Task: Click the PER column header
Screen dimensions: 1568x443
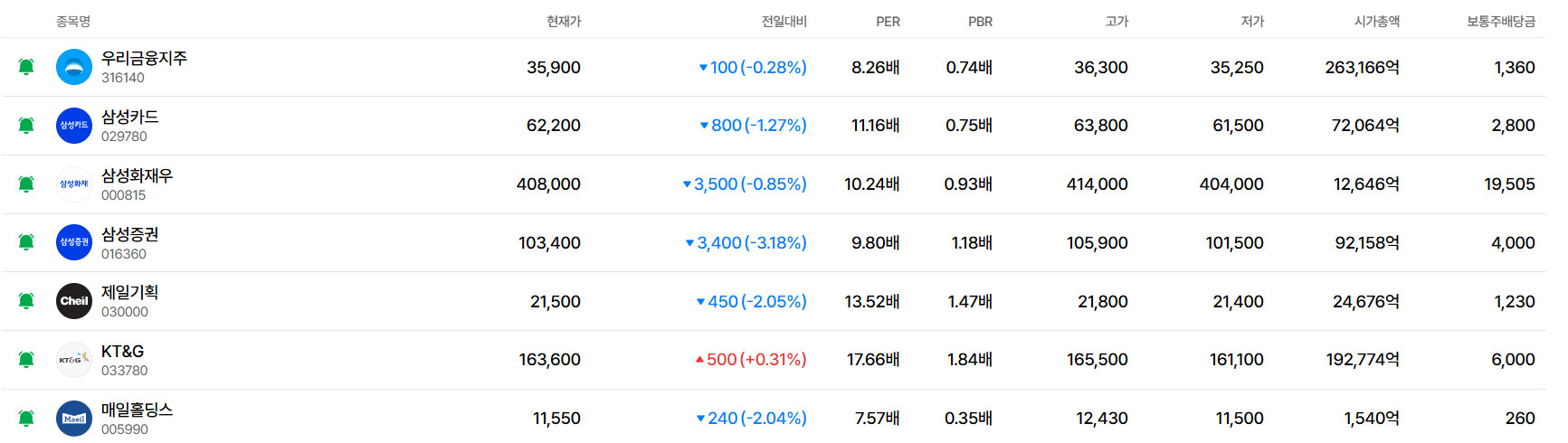Action: coord(889,22)
